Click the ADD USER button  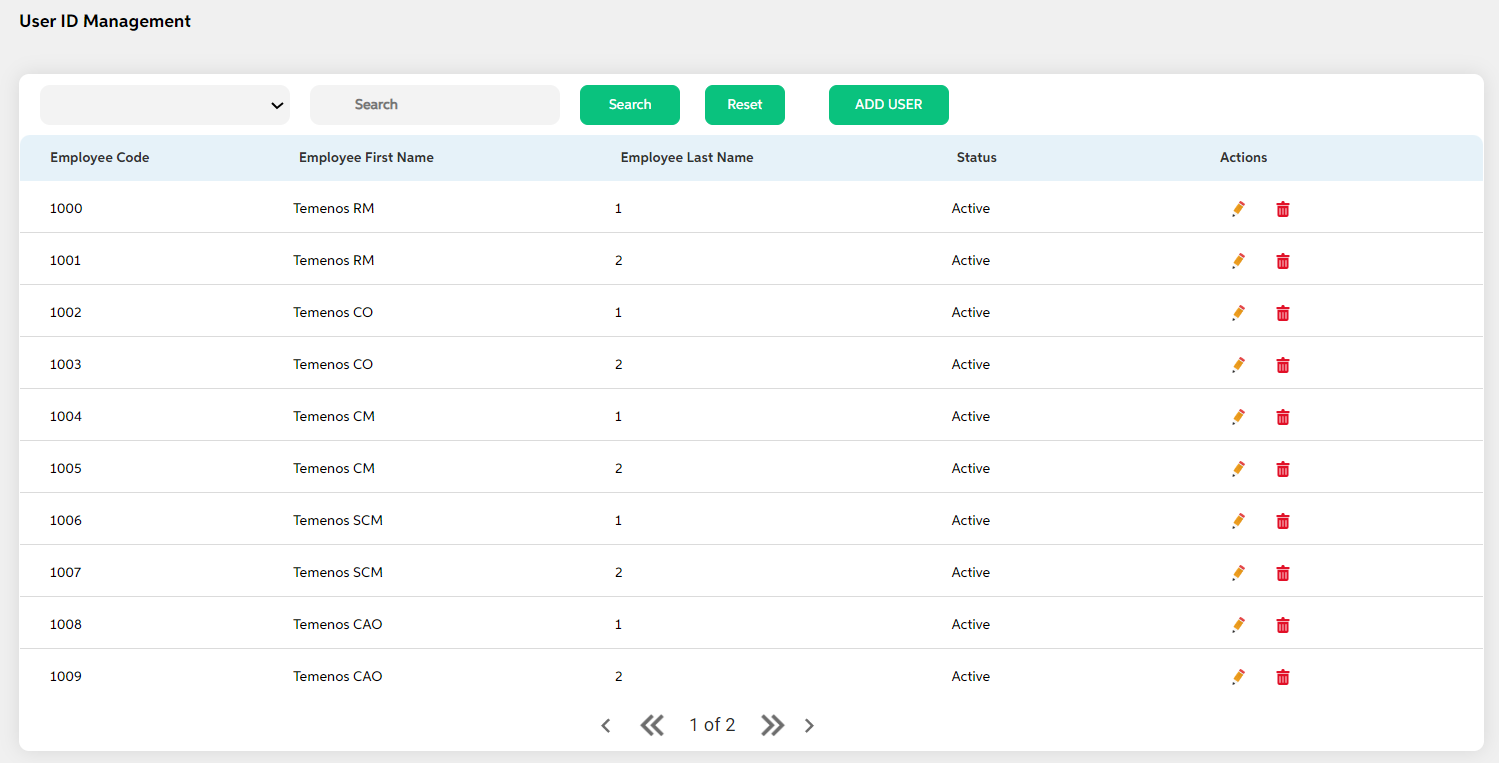(x=889, y=105)
